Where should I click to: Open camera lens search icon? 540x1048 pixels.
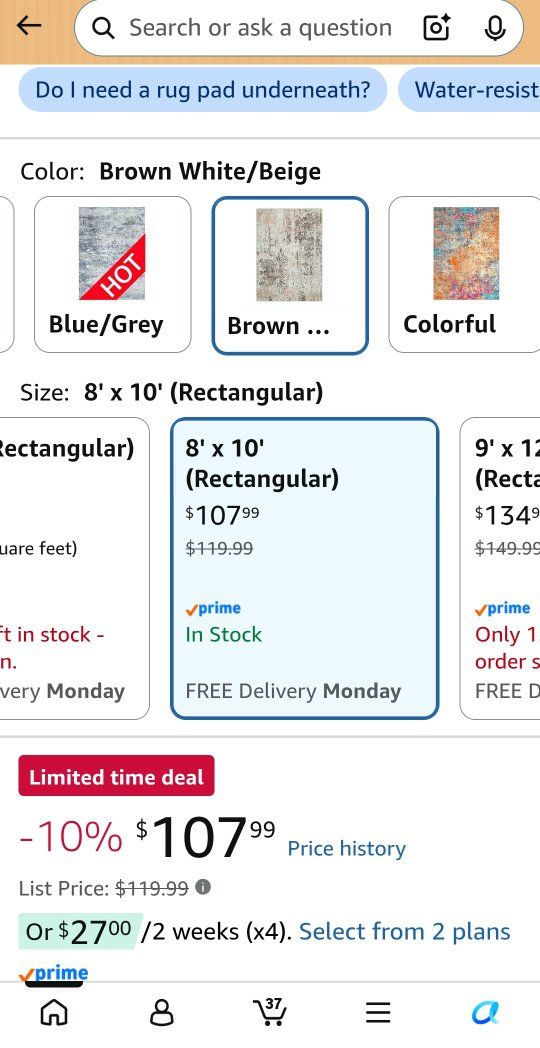coord(436,27)
